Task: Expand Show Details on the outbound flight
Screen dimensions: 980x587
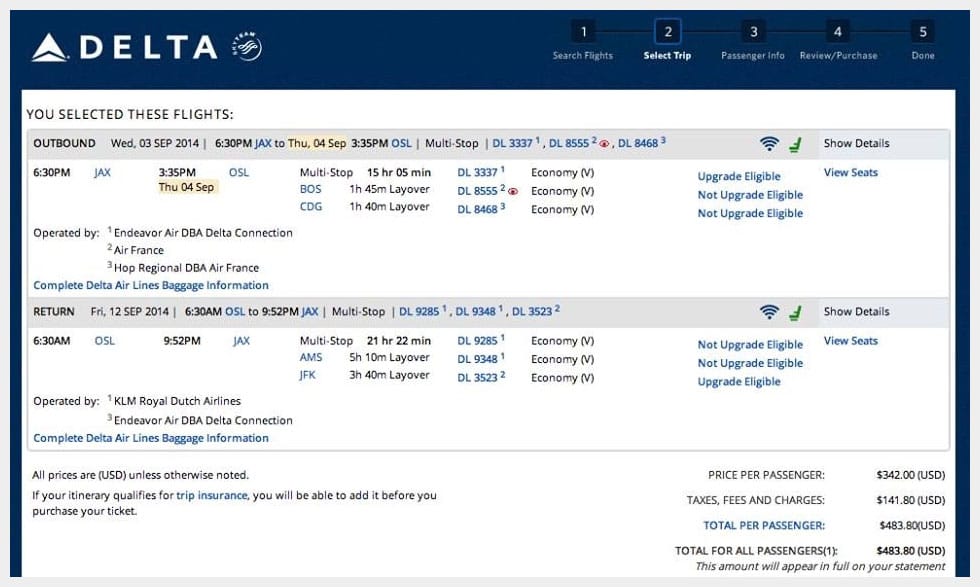Action: click(856, 143)
